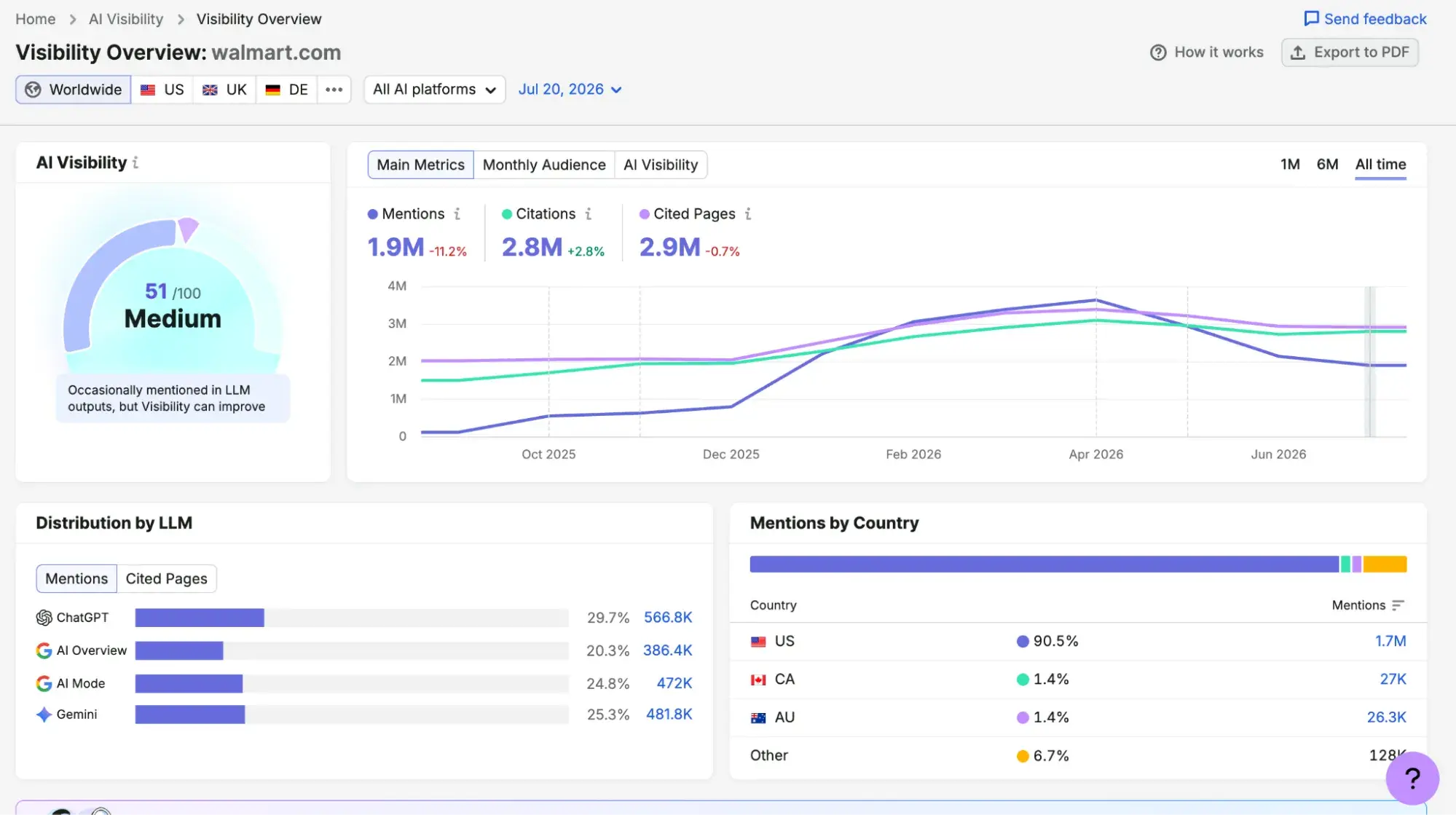The width and height of the screenshot is (1456, 815).
Task: Switch to the Main Metrics tab
Action: tap(420, 165)
